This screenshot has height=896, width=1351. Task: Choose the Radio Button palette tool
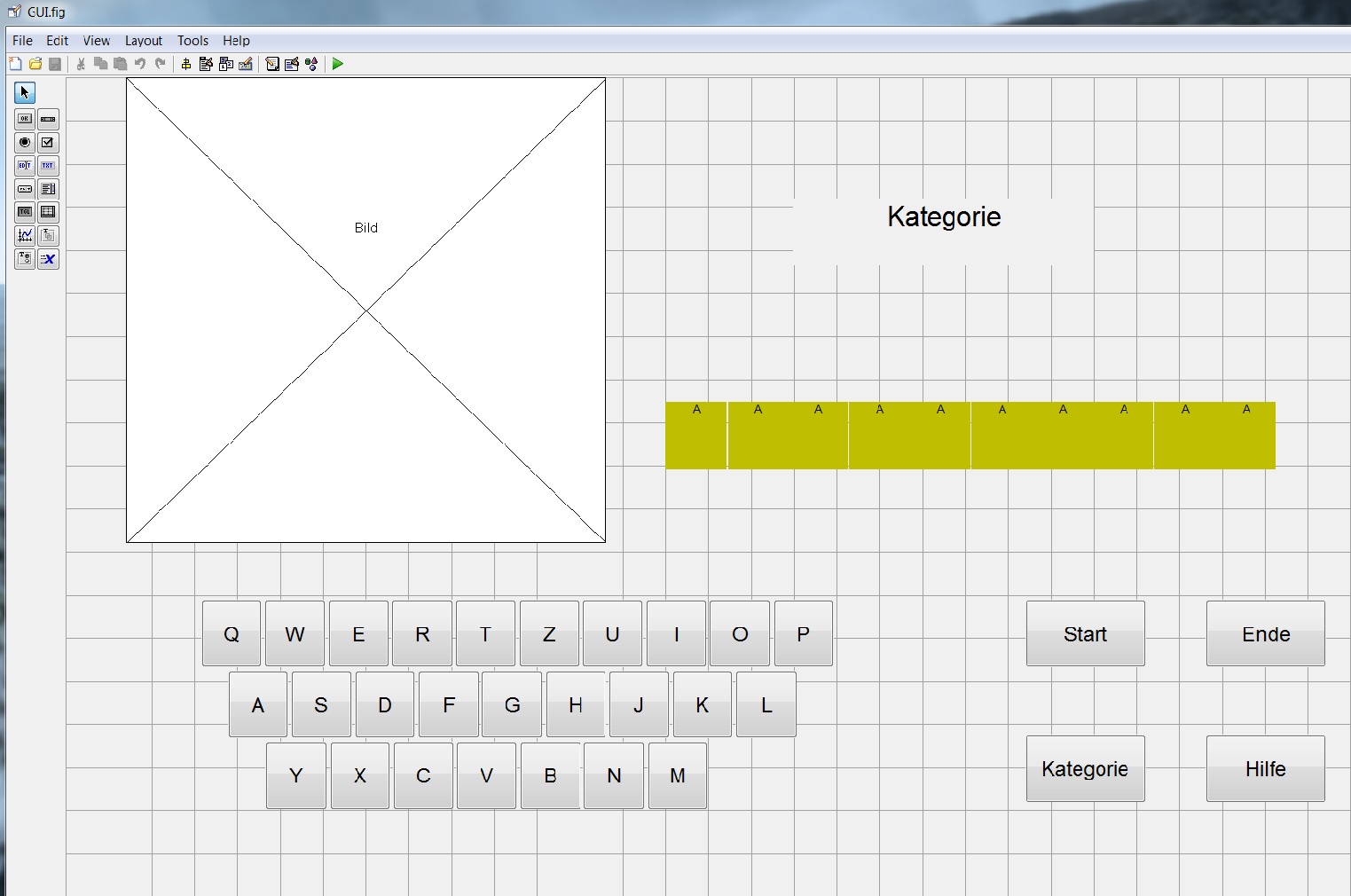25,142
